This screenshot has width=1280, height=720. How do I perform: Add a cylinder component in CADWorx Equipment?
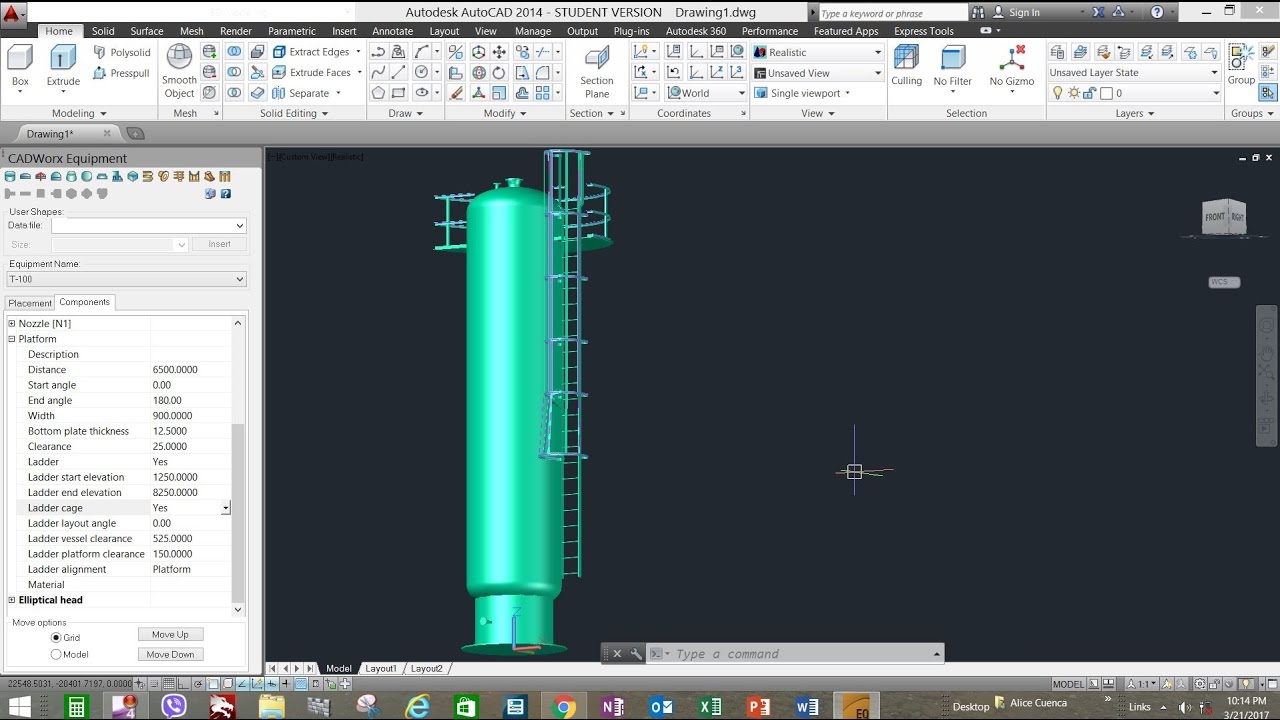pyautogui.click(x=10, y=177)
